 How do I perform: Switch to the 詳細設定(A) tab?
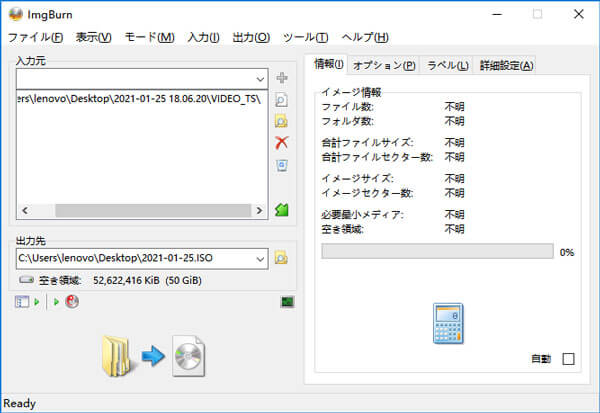(x=506, y=65)
